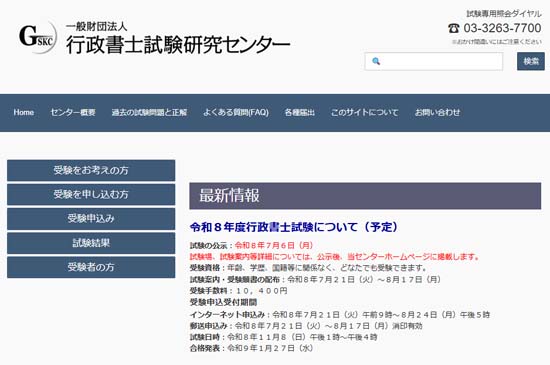Click the 受験資格 eligibility line

tap(309, 268)
